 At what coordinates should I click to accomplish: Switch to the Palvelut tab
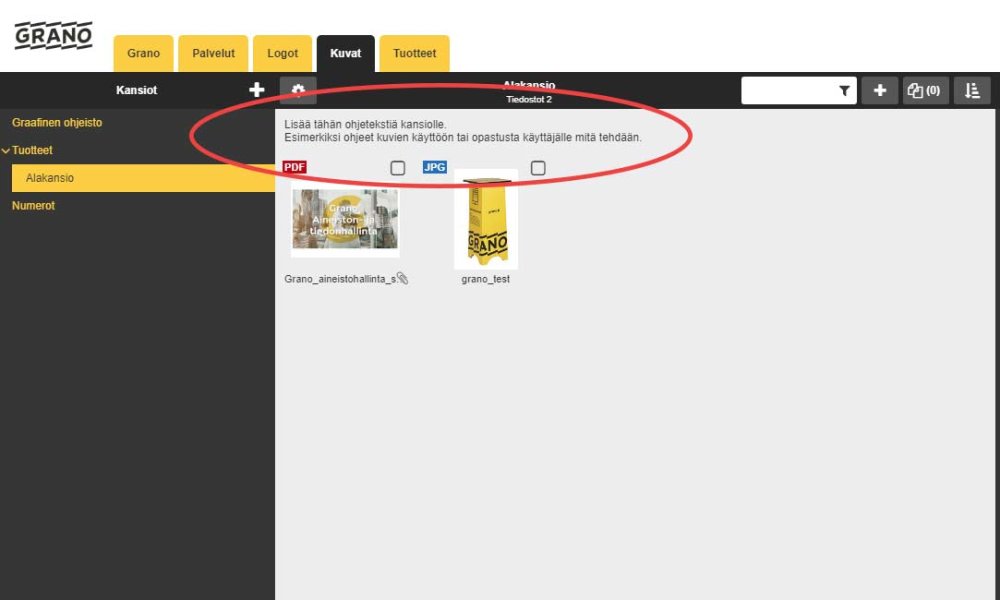(x=214, y=54)
